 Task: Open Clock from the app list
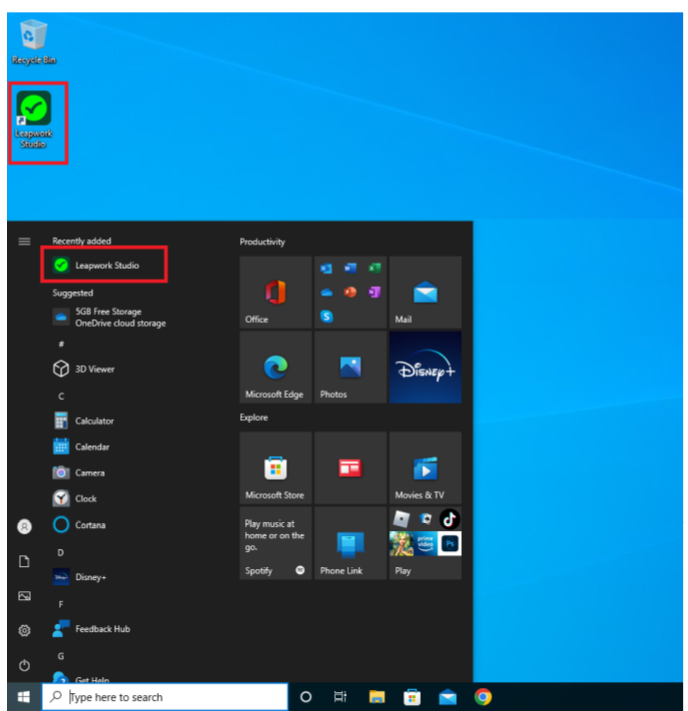(75, 498)
